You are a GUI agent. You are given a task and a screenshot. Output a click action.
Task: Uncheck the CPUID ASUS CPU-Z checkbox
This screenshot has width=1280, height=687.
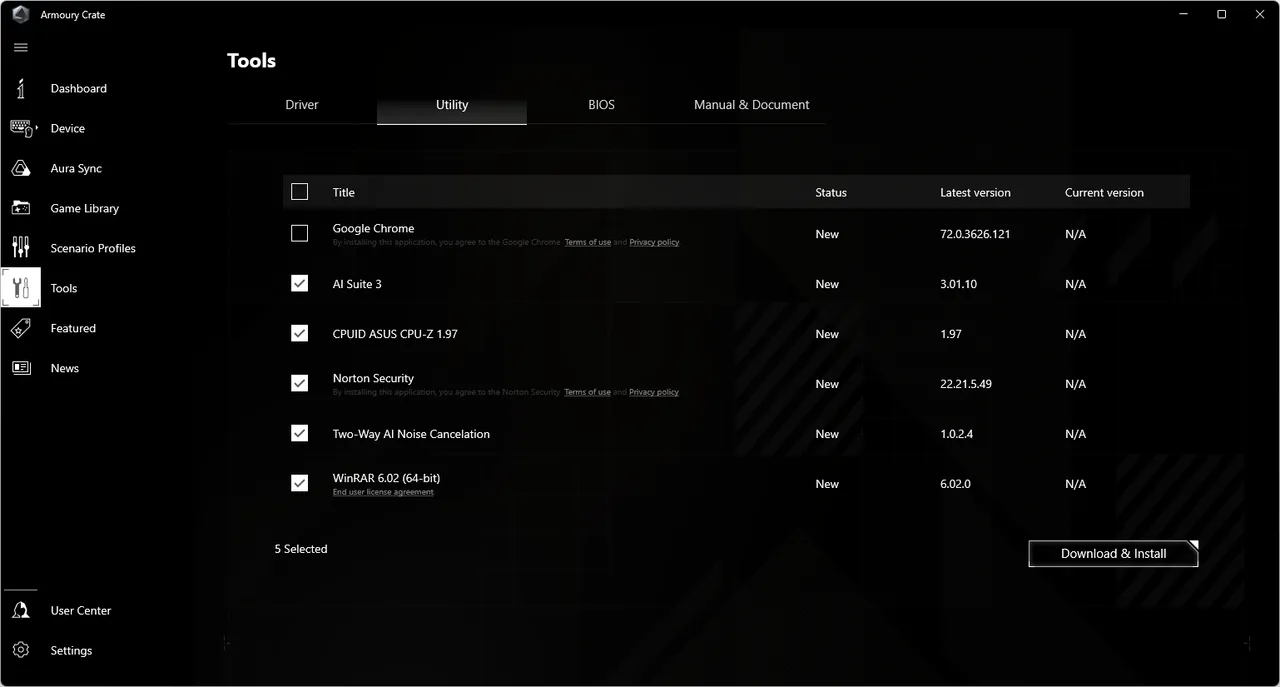[300, 334]
